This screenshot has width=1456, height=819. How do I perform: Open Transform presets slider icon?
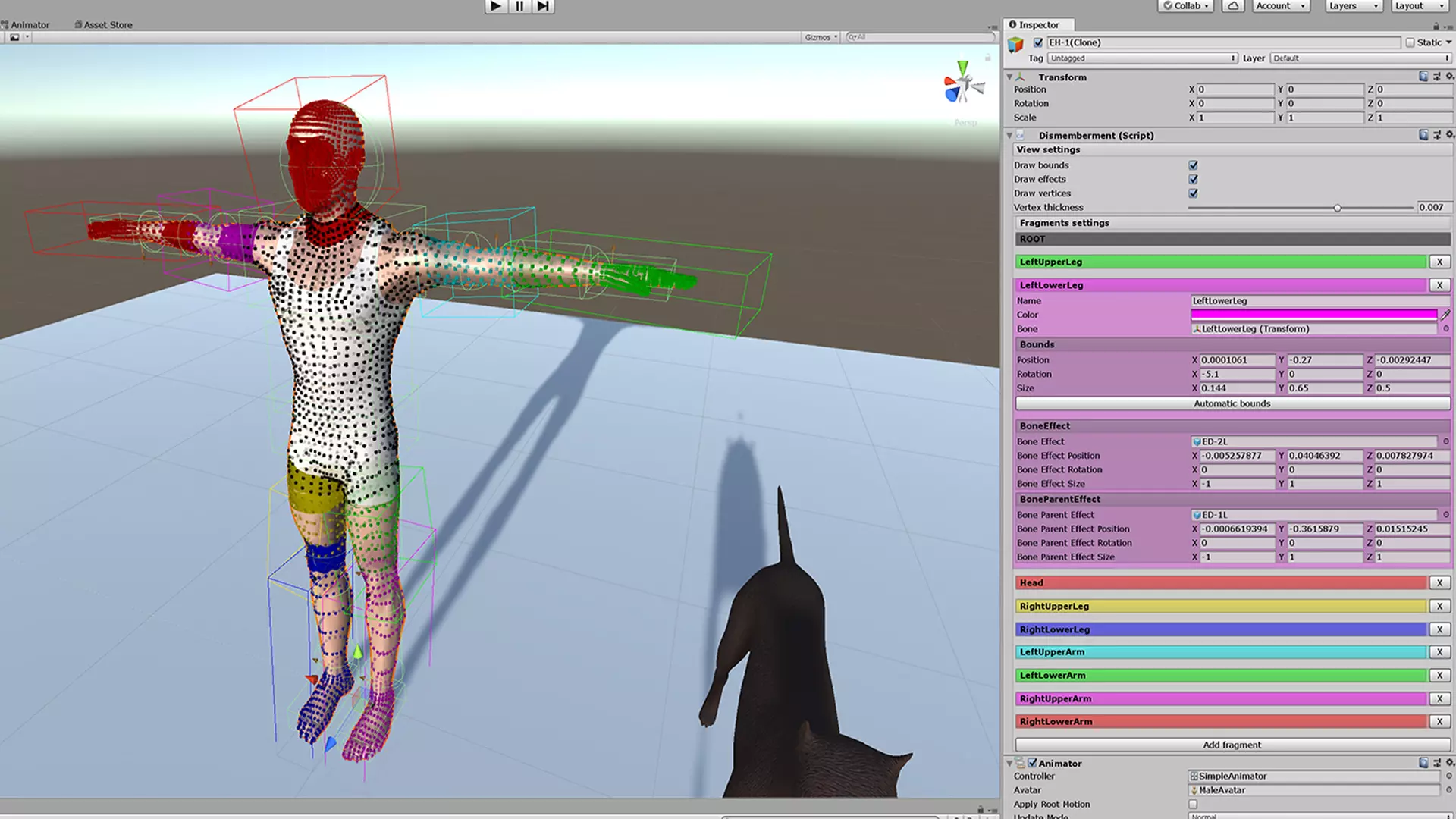pyautogui.click(x=1436, y=77)
